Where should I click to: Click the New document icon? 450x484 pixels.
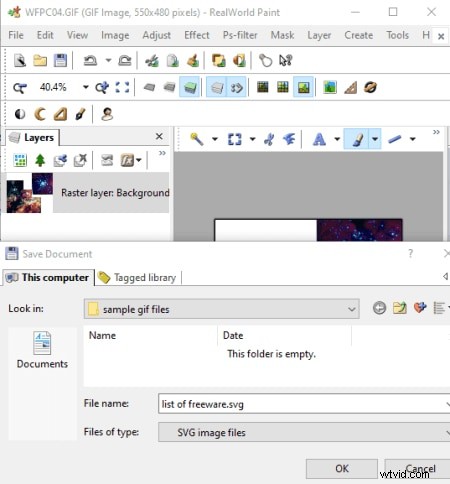click(x=20, y=61)
